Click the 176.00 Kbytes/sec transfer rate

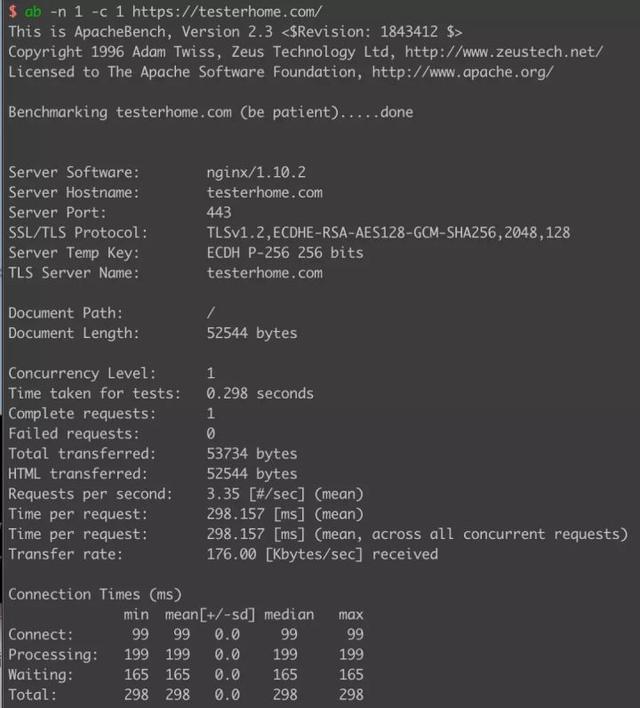point(322,554)
